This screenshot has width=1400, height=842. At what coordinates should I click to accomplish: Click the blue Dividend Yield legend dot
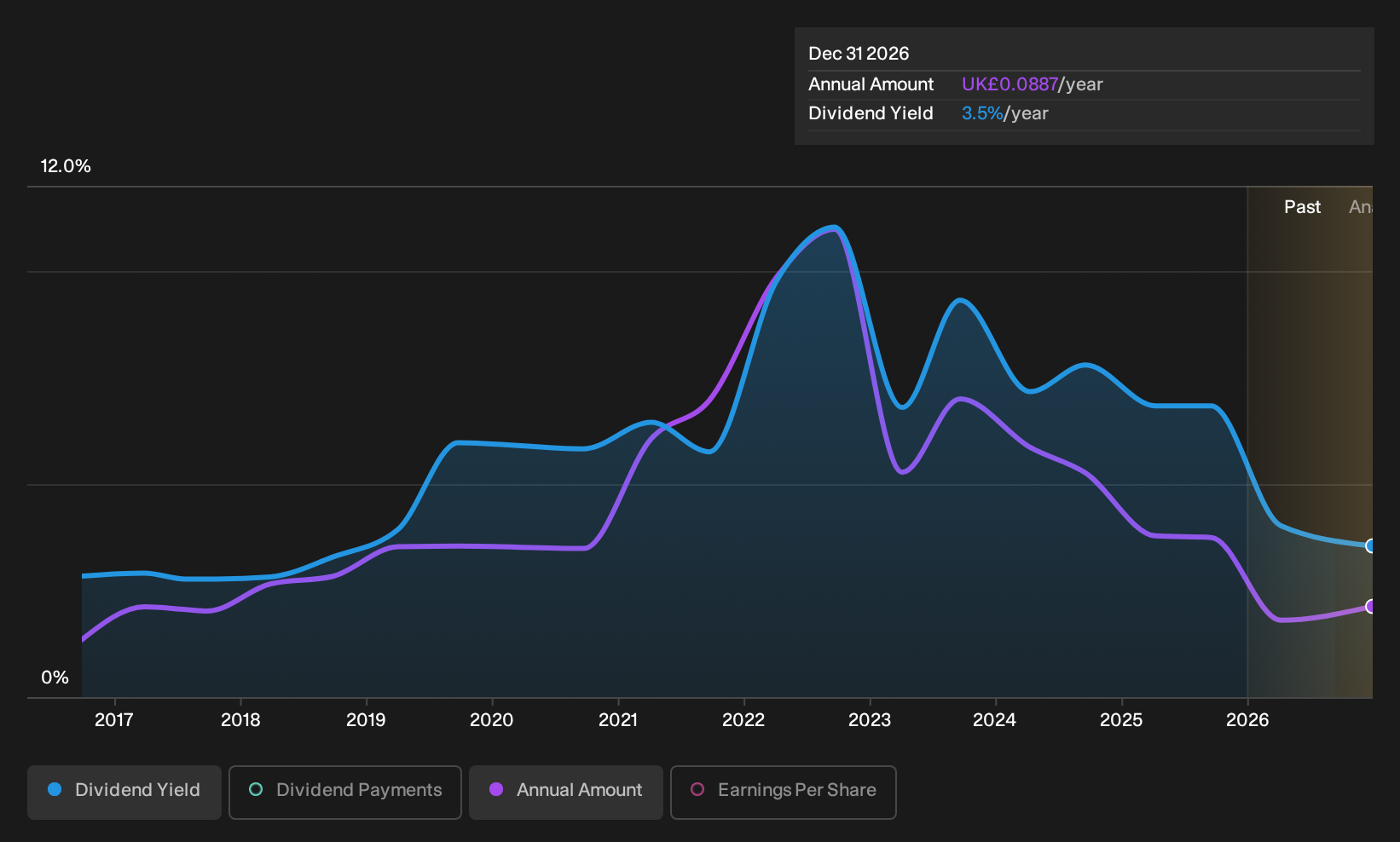point(55,789)
